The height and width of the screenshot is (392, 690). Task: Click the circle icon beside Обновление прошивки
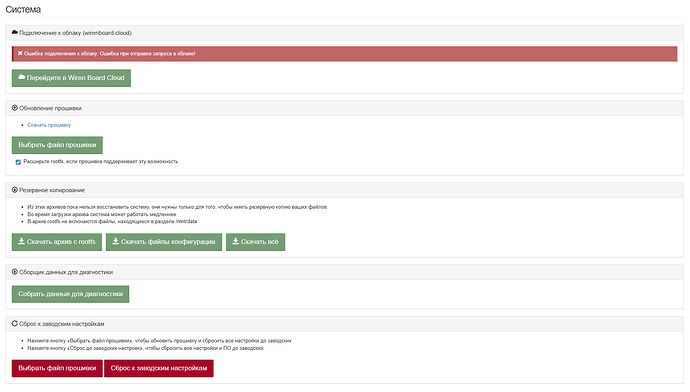tap(15, 108)
